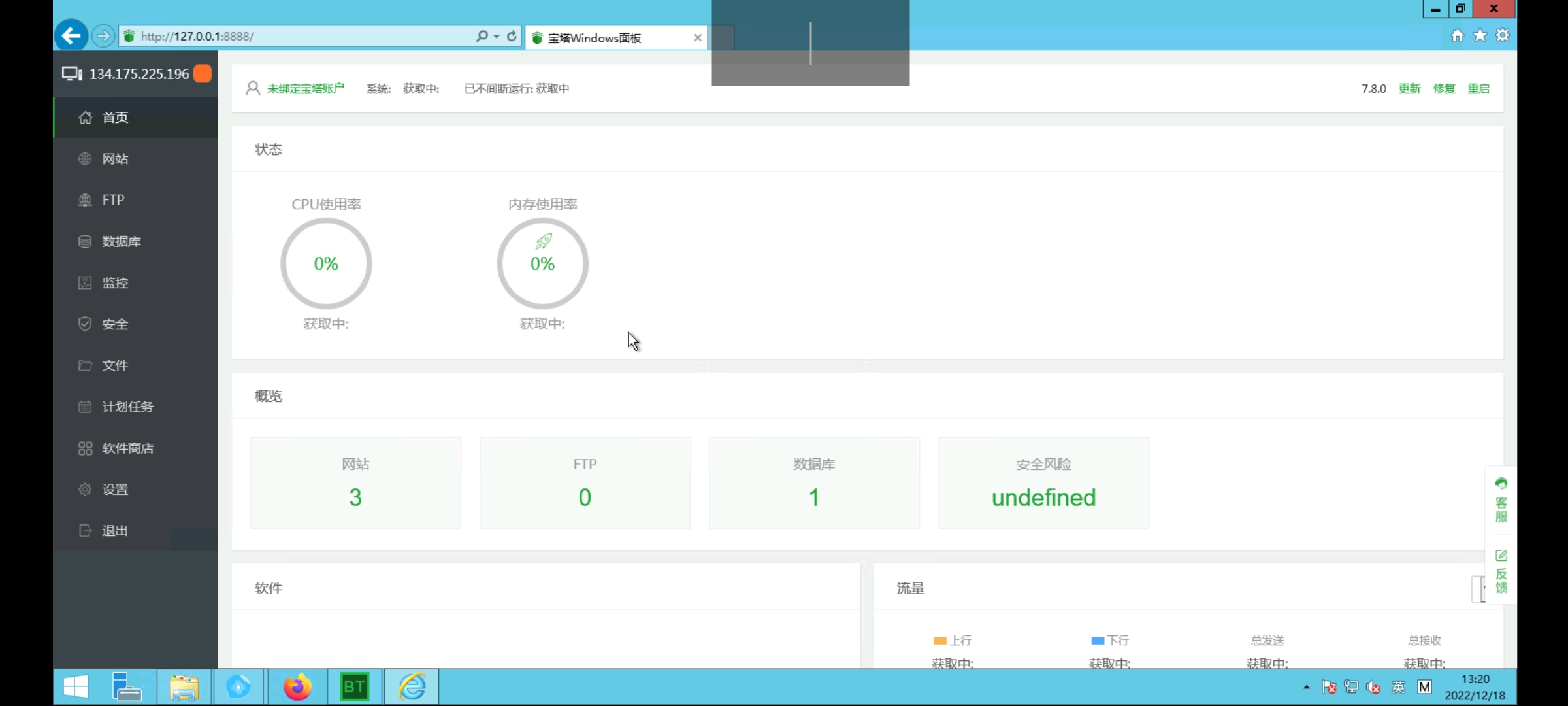
Task: Click the rocket icon in the memory gauge
Action: coord(544,241)
